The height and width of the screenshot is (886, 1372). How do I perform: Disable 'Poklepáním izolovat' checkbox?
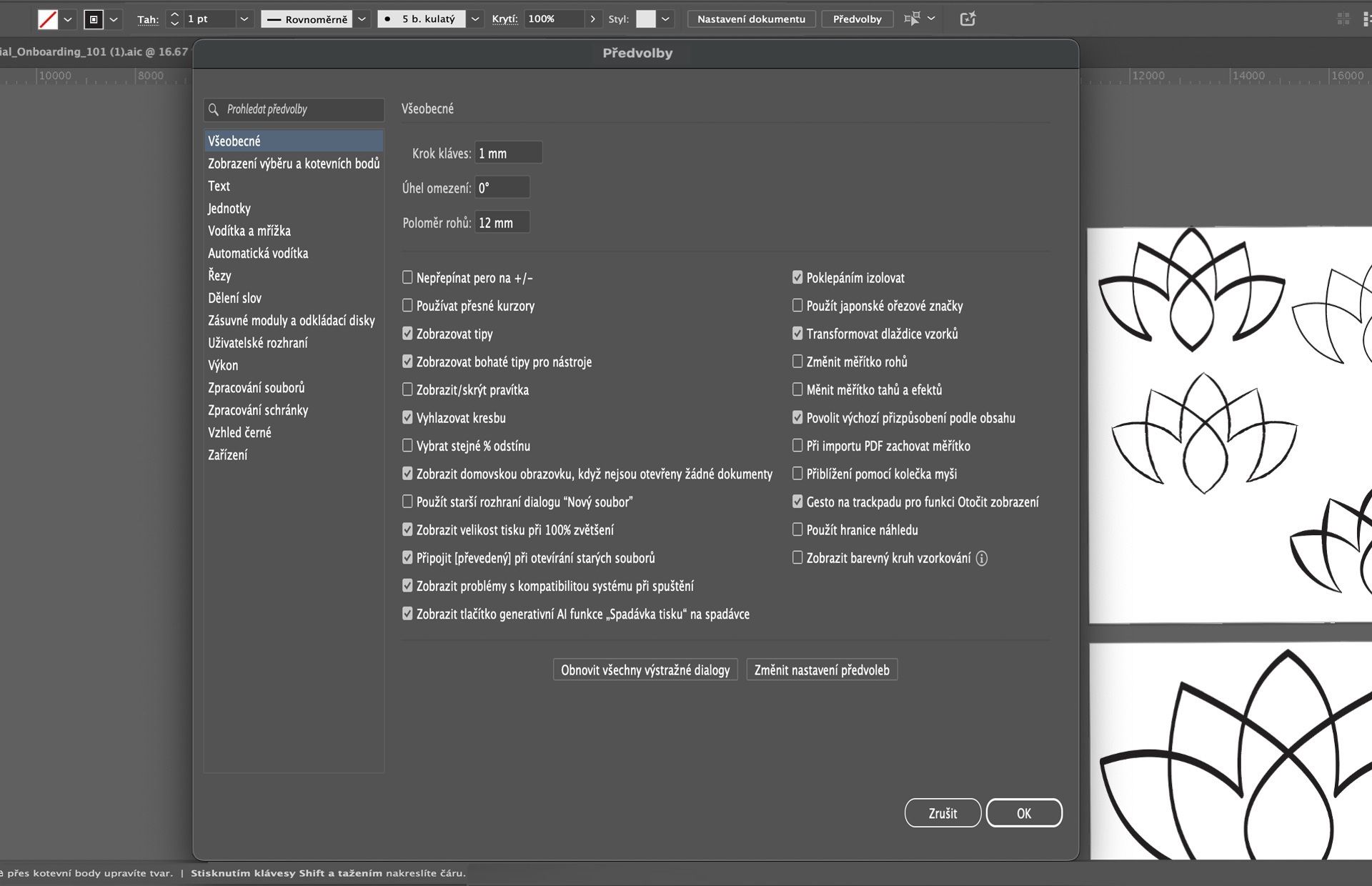tap(797, 277)
